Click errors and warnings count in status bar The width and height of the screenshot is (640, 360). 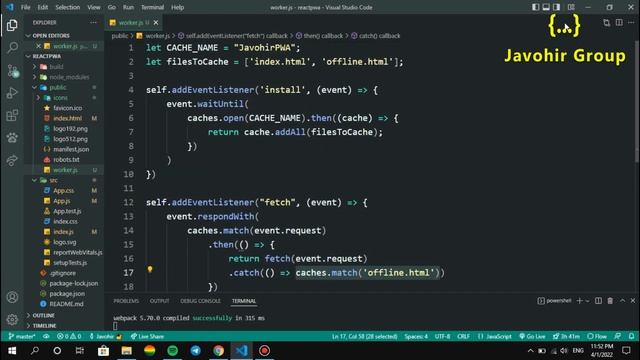(69, 336)
